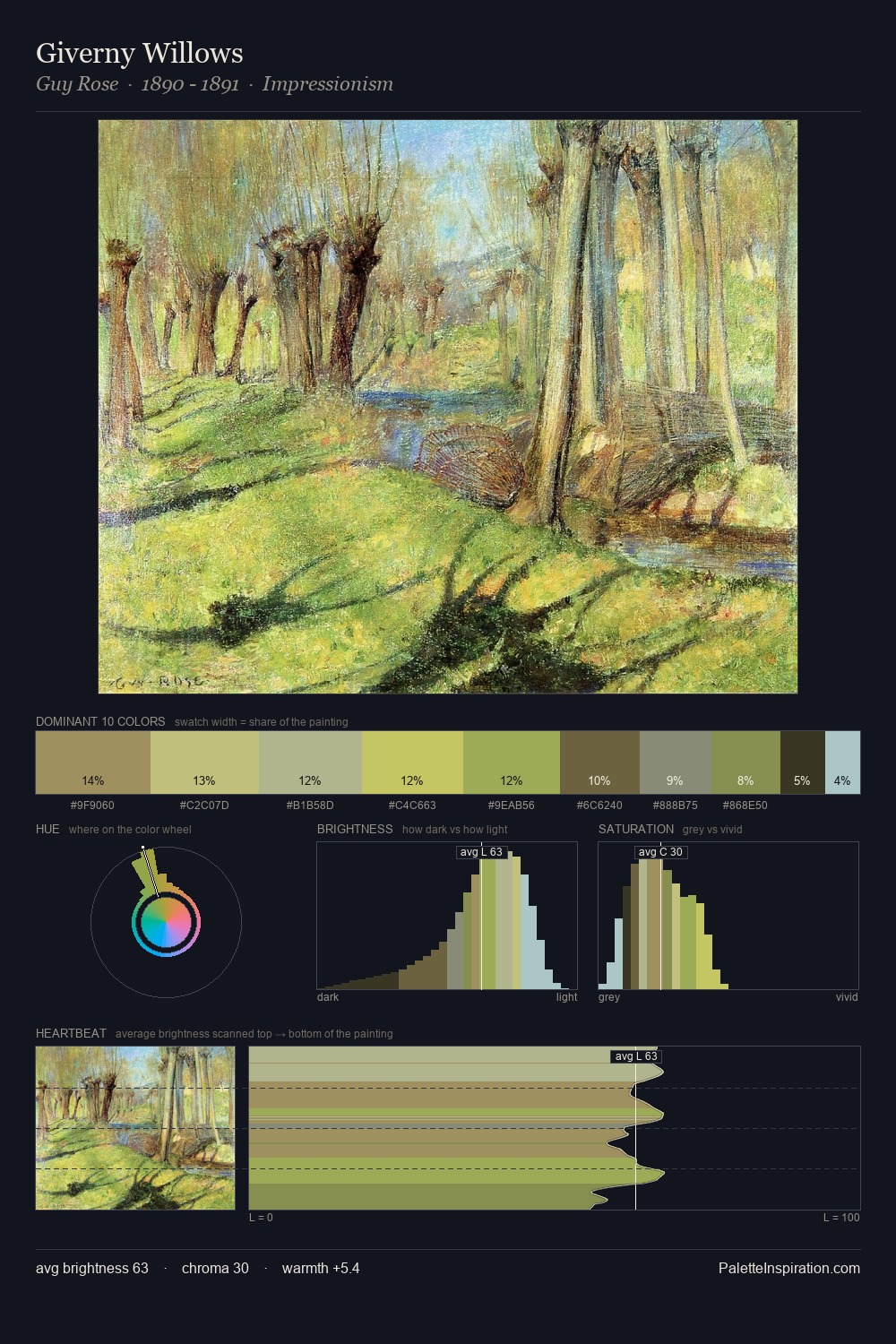
Task: Click the hex code #C4C663 label
Action: 412,805
